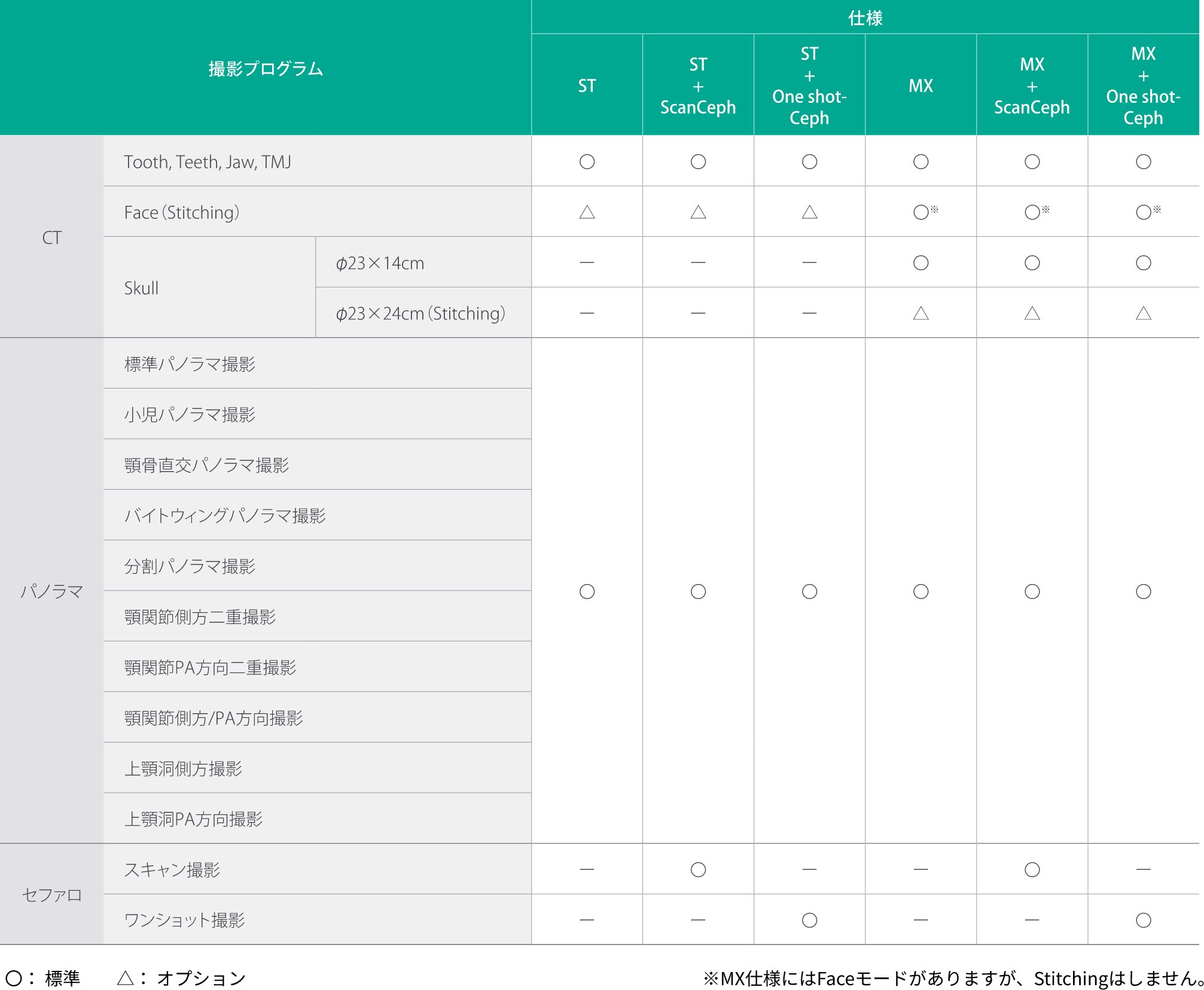The image size is (1204, 990).
Task: Click the ST + ScanCeph column header
Action: (x=698, y=86)
